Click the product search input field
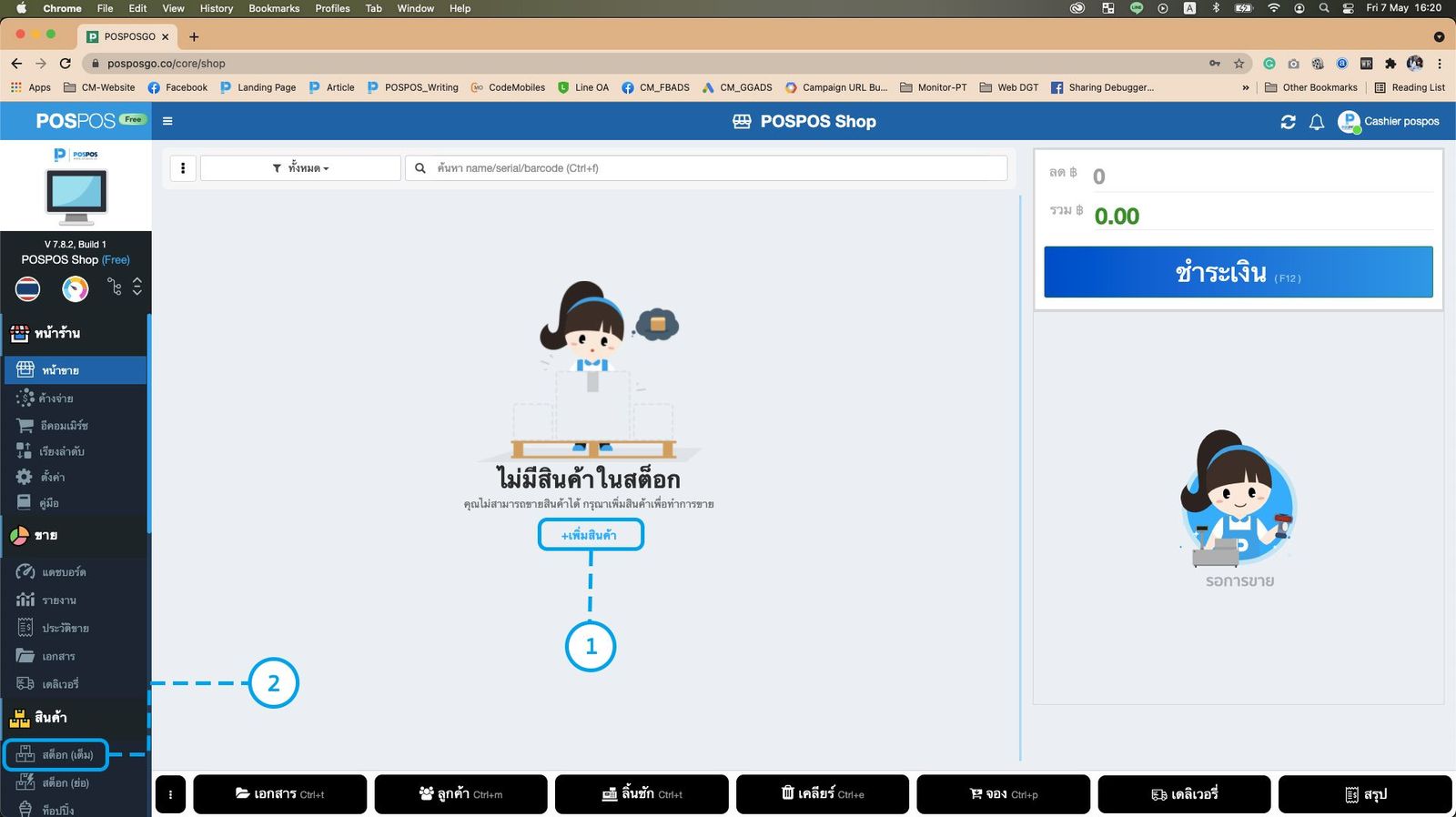The image size is (1456, 817). pyautogui.click(x=717, y=168)
